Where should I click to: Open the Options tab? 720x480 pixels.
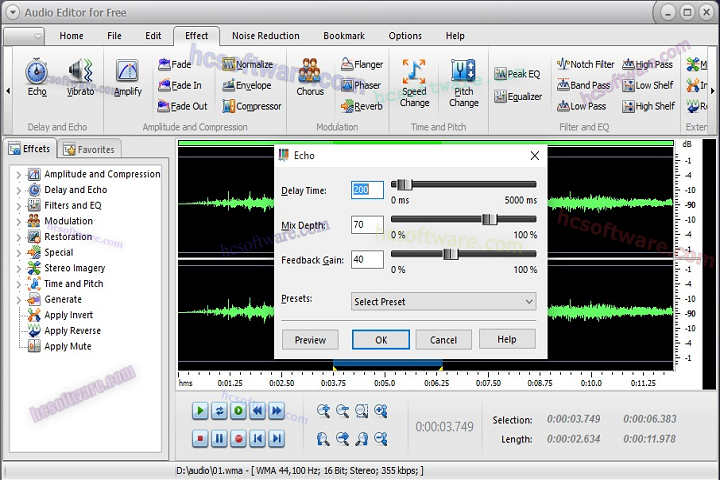(405, 36)
